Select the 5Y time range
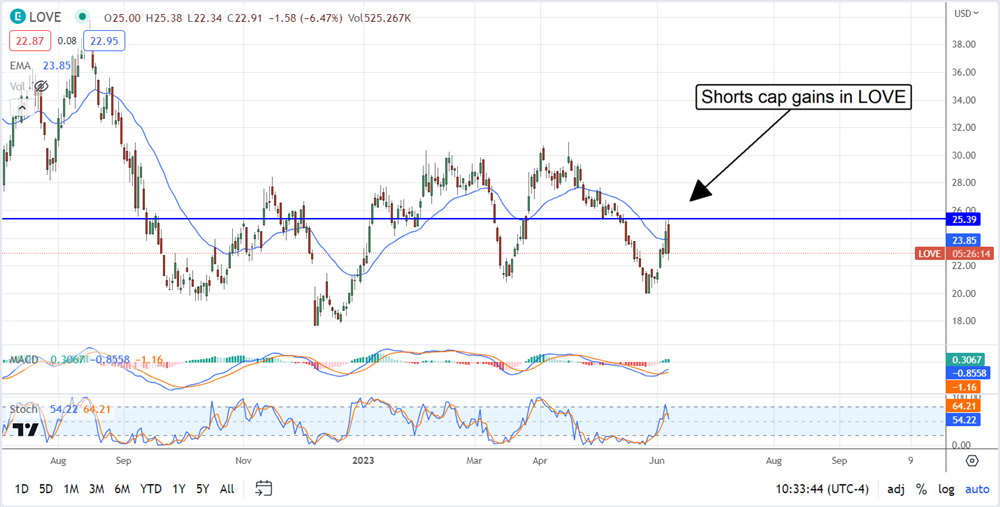 pos(203,489)
